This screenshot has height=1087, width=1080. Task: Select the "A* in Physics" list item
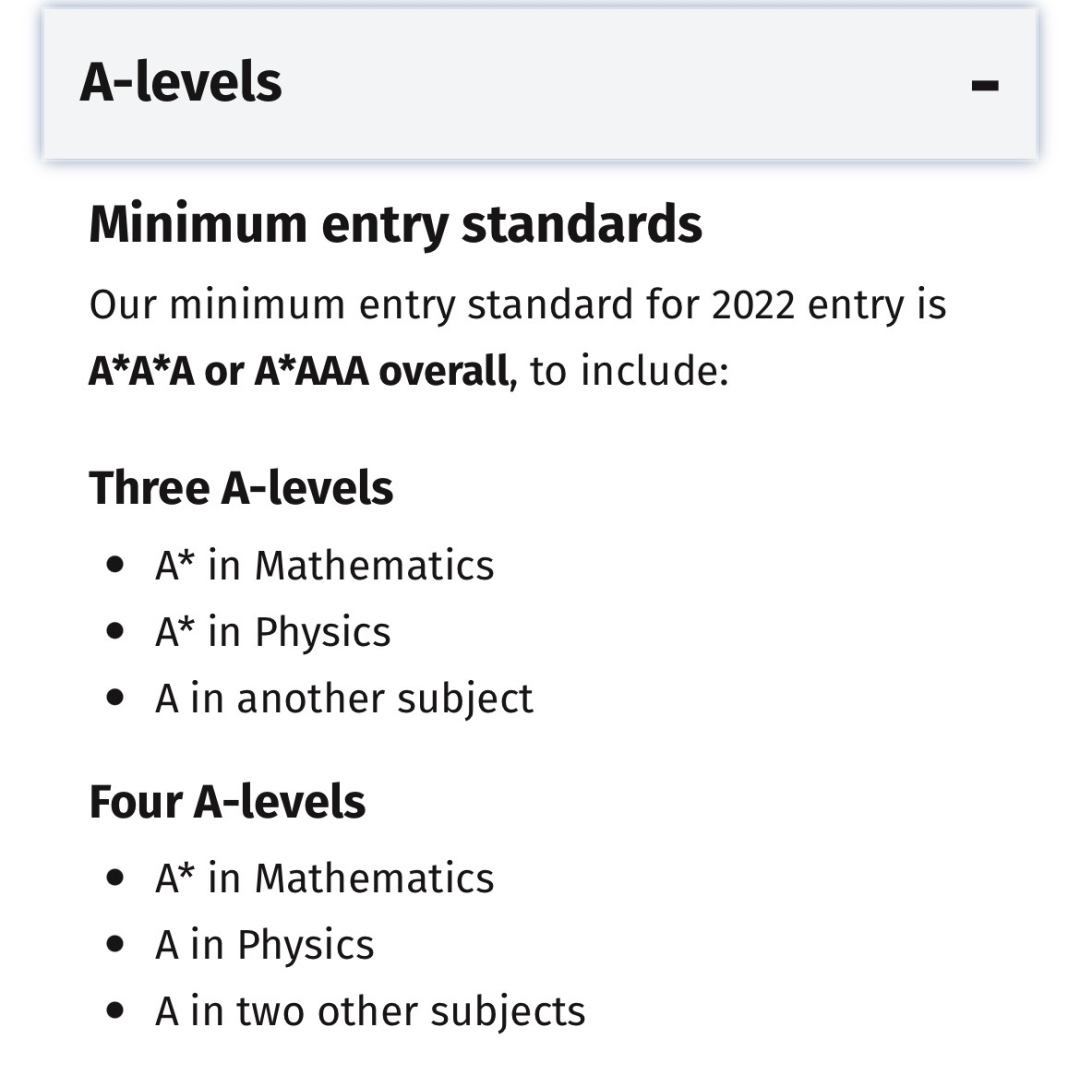pos(273,632)
